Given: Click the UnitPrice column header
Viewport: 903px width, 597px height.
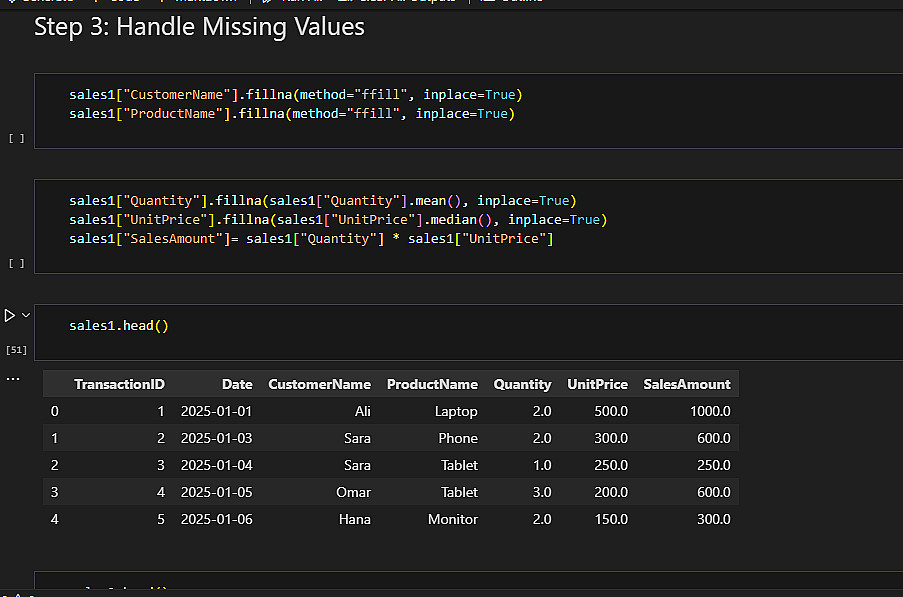Looking at the screenshot, I should click(597, 384).
